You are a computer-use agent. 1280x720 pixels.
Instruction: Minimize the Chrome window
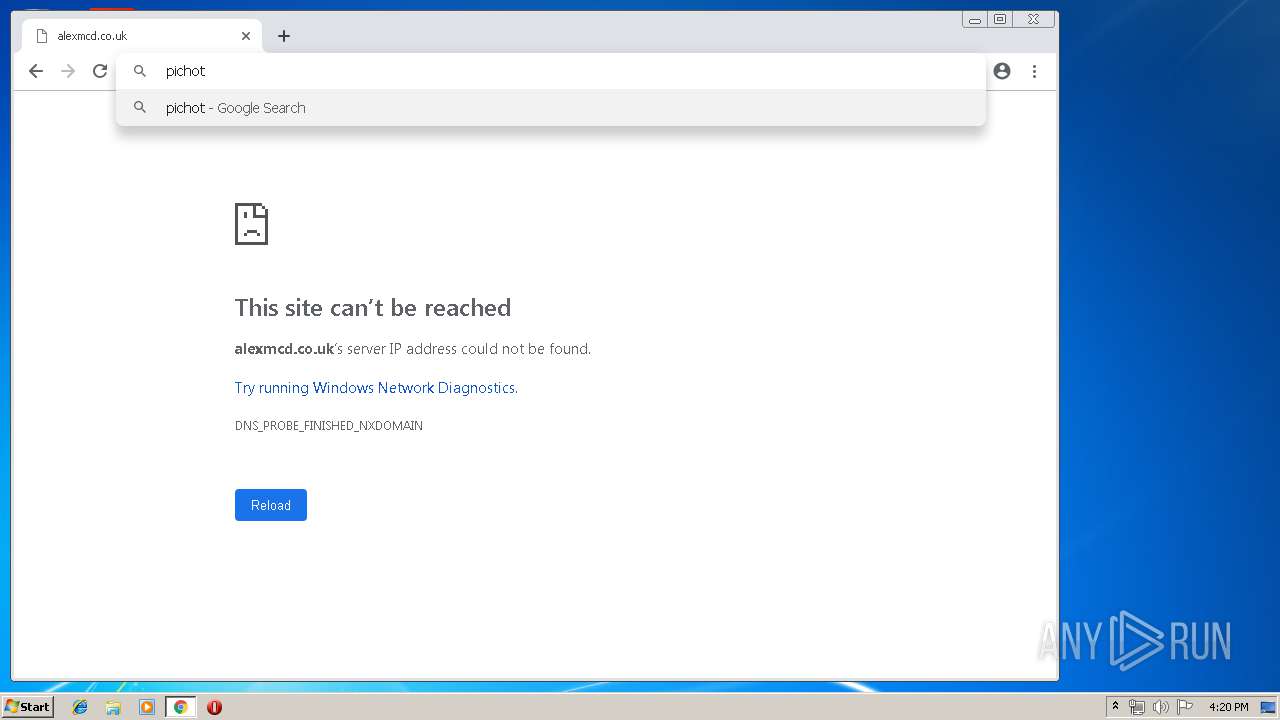click(x=975, y=19)
